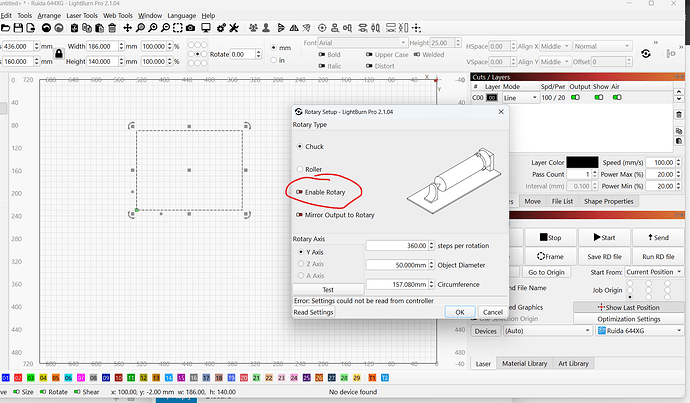Image resolution: width=690 pixels, height=403 pixels.
Task: Open the Laser Tools menu
Action: pos(82,15)
